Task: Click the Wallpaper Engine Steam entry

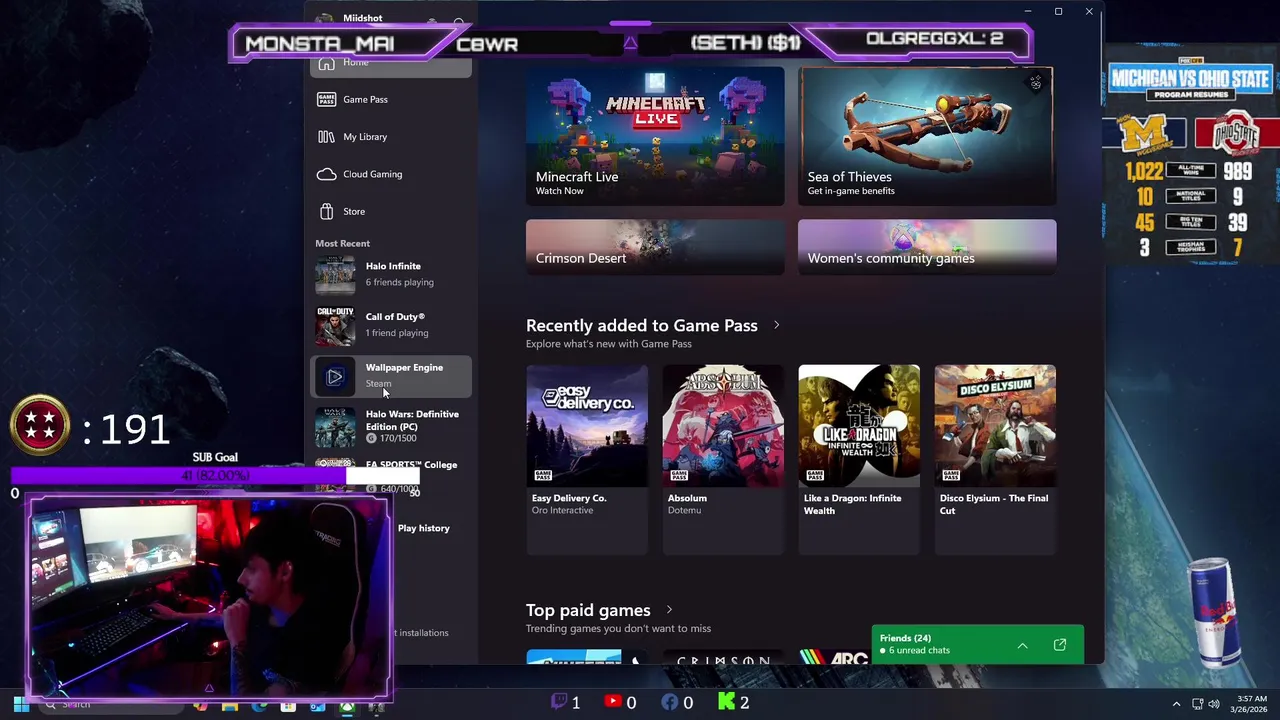Action: tap(391, 376)
